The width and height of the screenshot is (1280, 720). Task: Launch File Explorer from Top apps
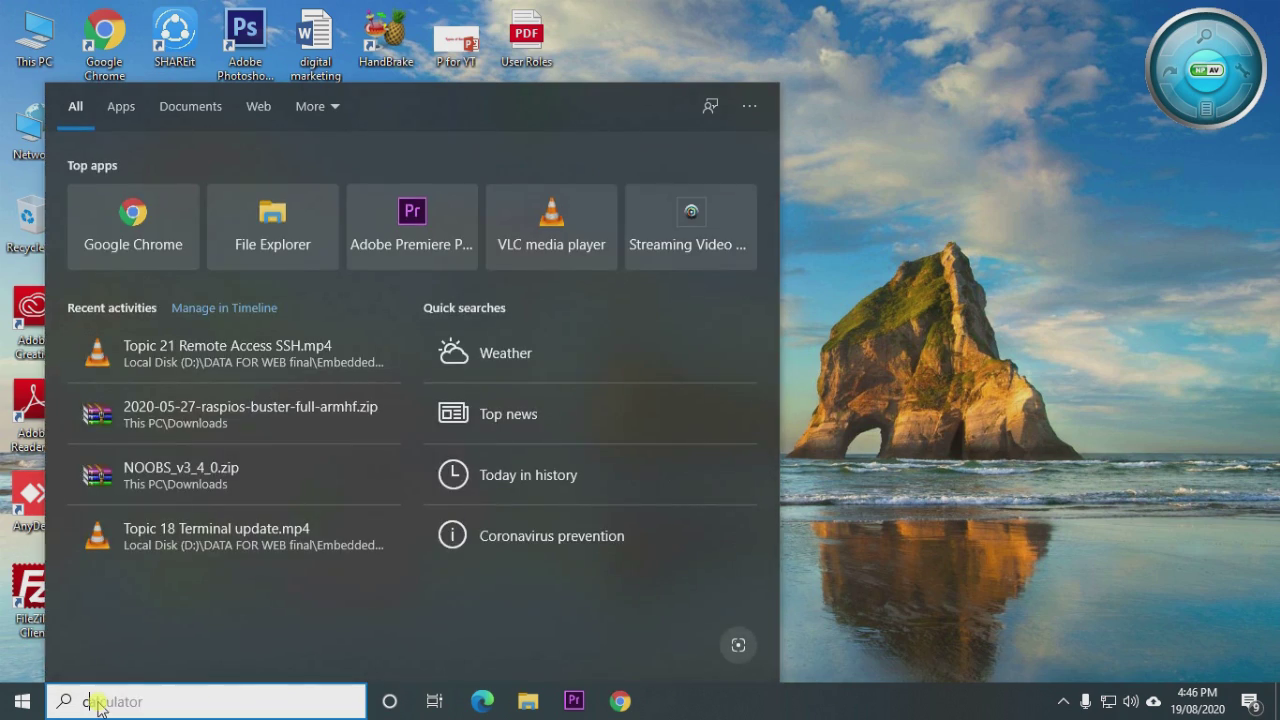[272, 227]
